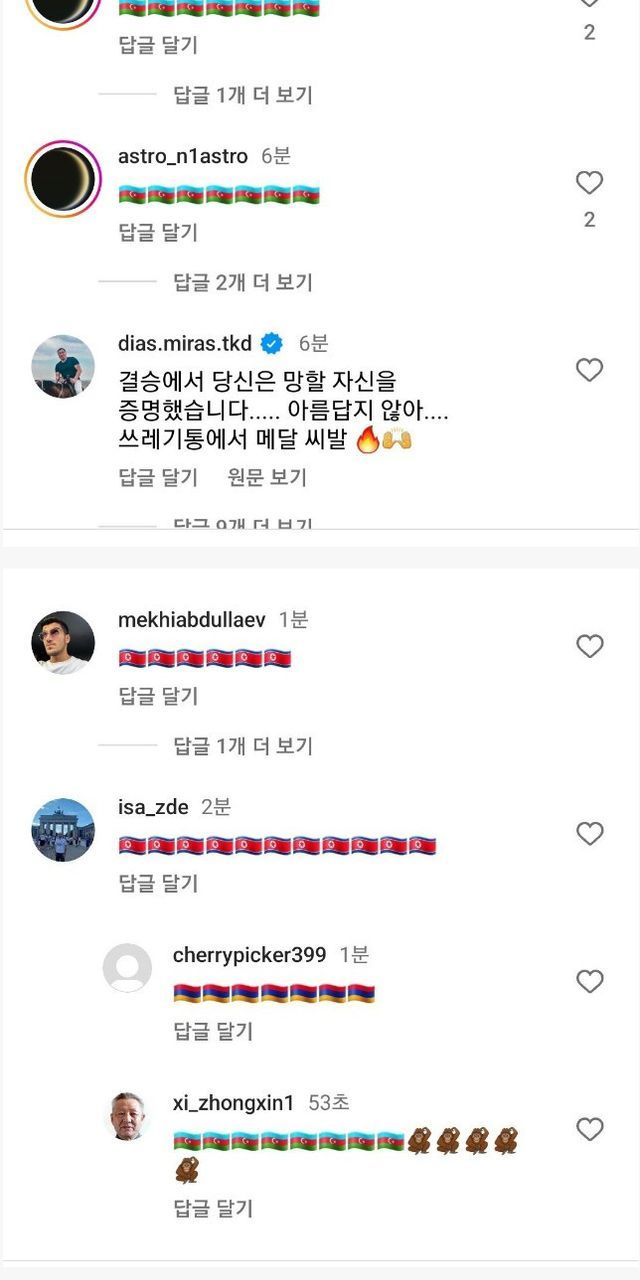Tap heart on cherrypicker399's reply
The image size is (640, 1280).
[x=589, y=981]
